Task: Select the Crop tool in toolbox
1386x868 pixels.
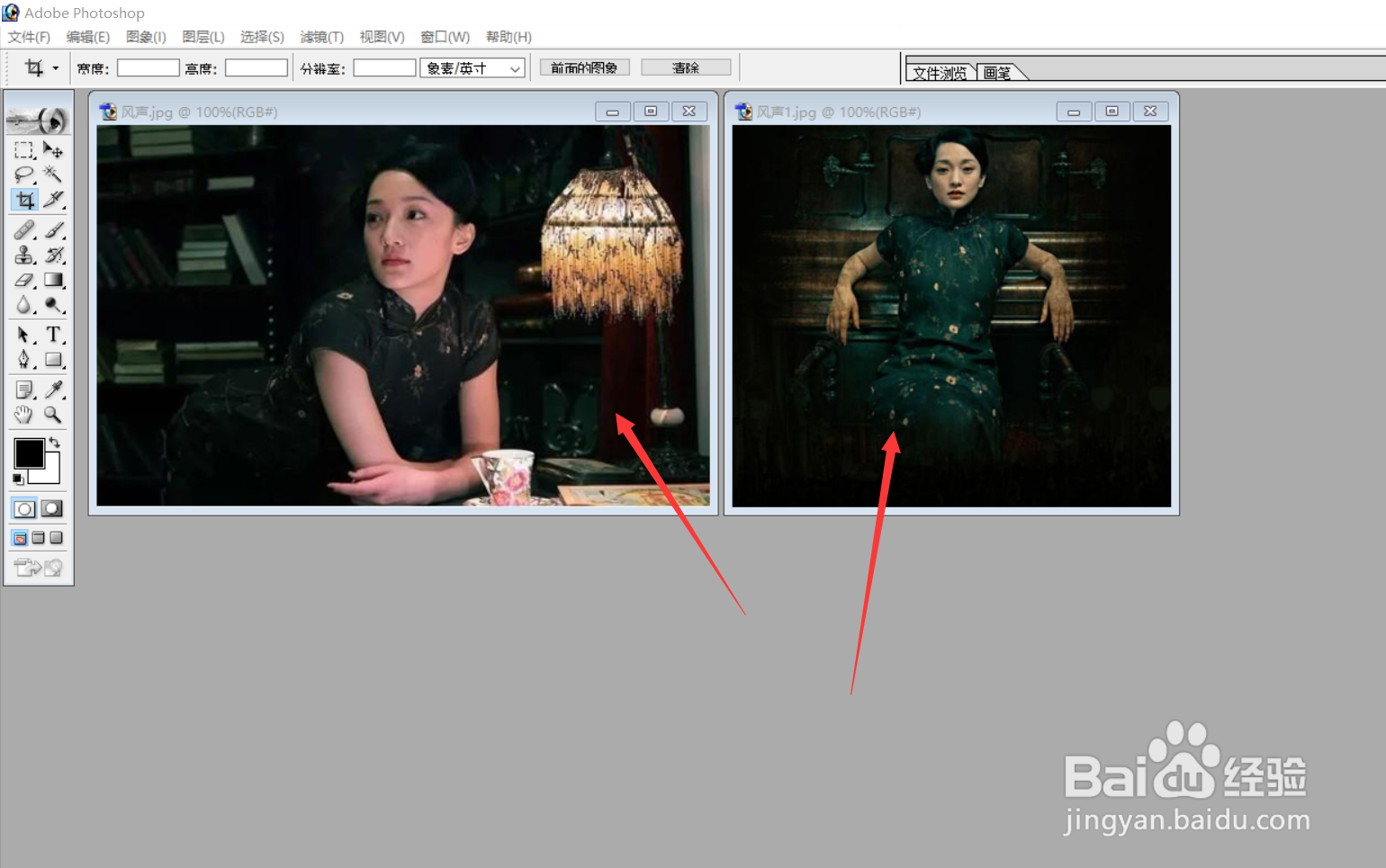Action: (x=24, y=200)
